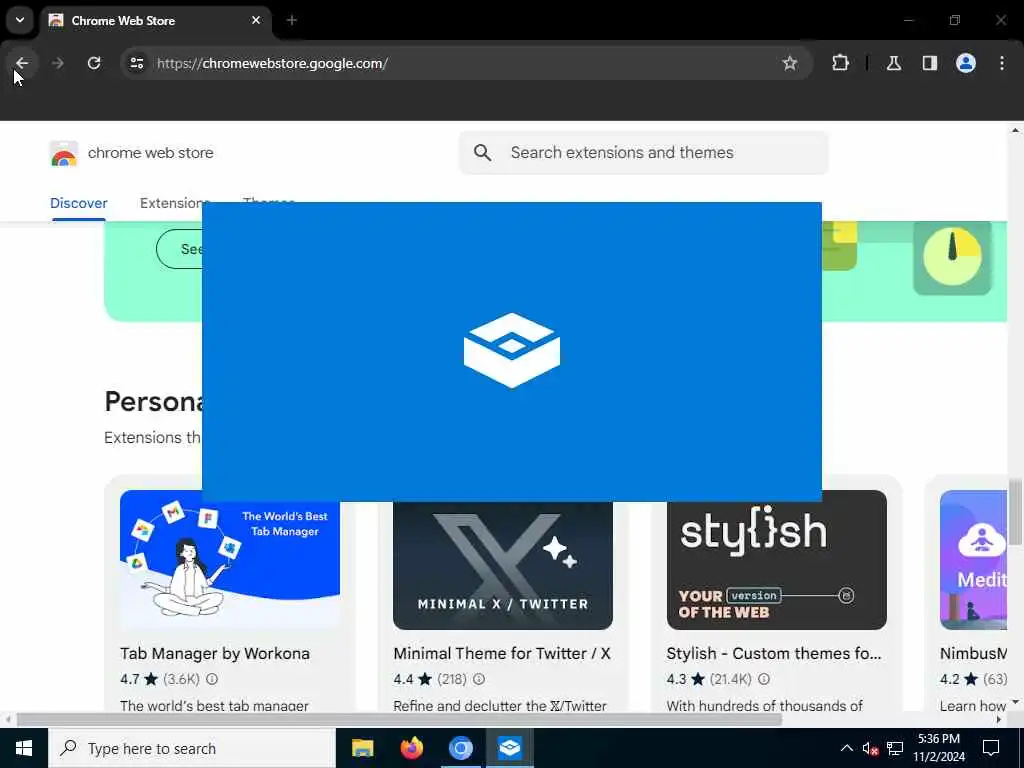
Task: Switch to Chromium on the taskbar
Action: click(x=460, y=748)
